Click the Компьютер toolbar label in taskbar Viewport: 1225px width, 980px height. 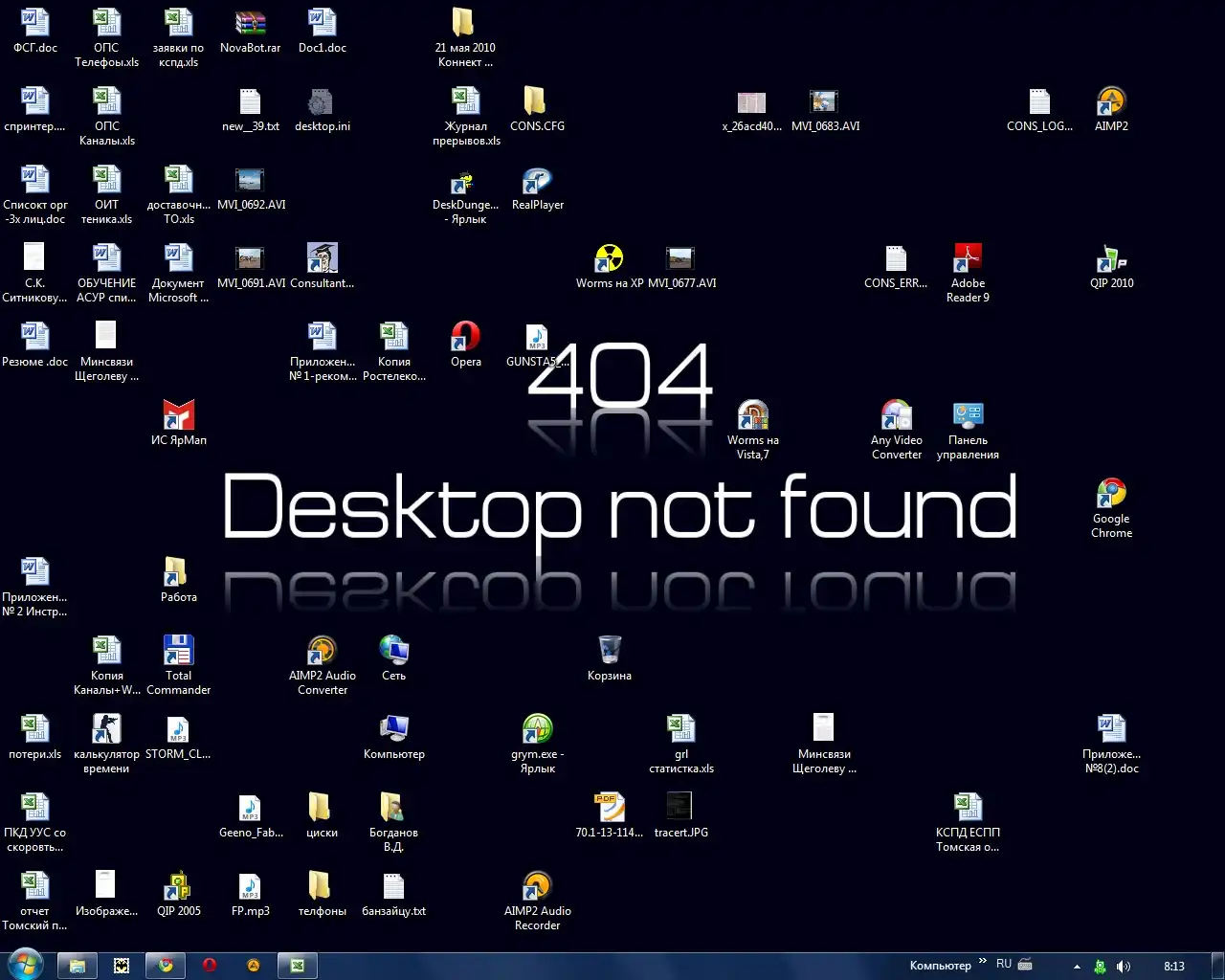point(940,966)
